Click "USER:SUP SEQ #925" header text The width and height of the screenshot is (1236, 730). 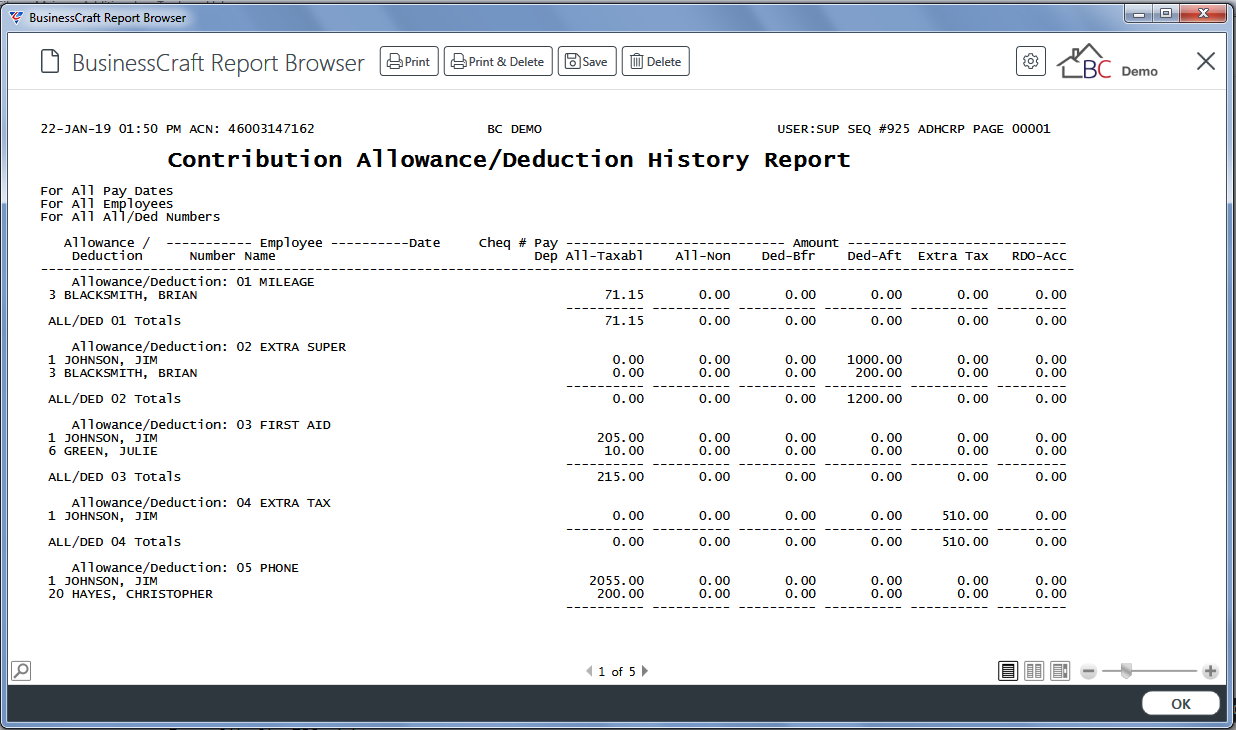(844, 129)
